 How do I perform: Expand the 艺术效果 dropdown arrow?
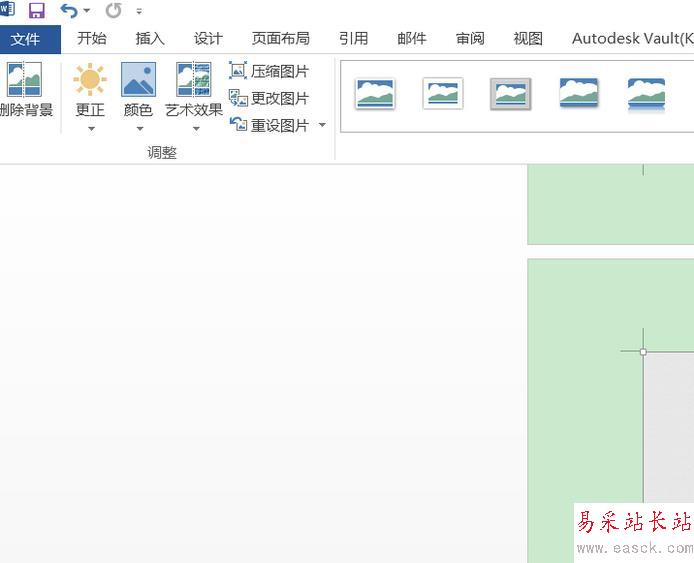(196, 129)
